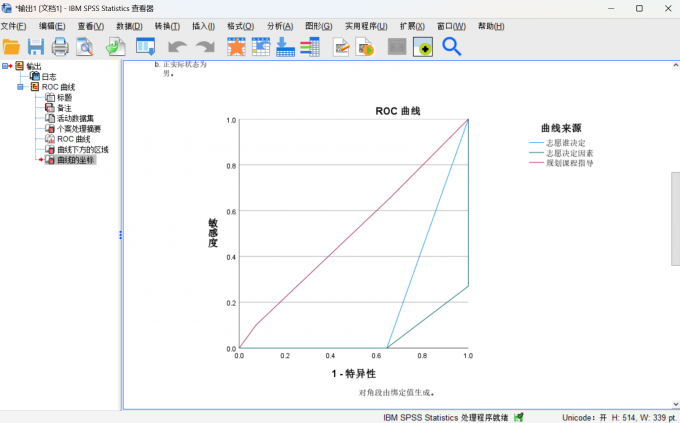Click the H: 514, W: 339 pt status
This screenshot has width=680, height=423.
644,417
